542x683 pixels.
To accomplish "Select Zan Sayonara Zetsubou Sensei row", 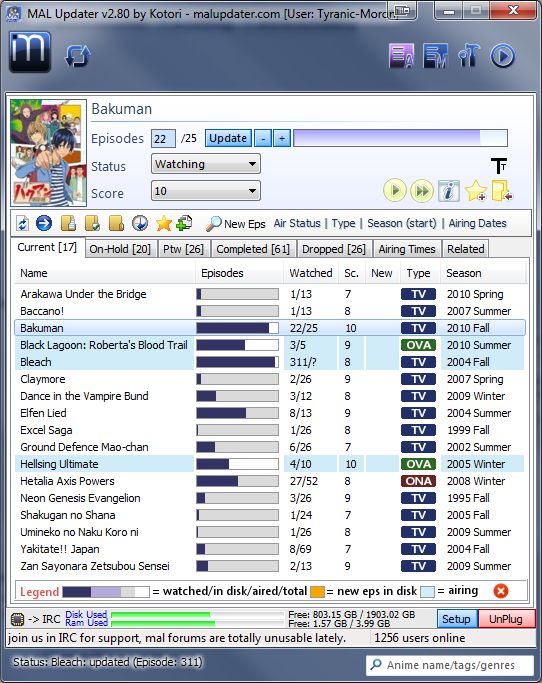I will pos(270,566).
